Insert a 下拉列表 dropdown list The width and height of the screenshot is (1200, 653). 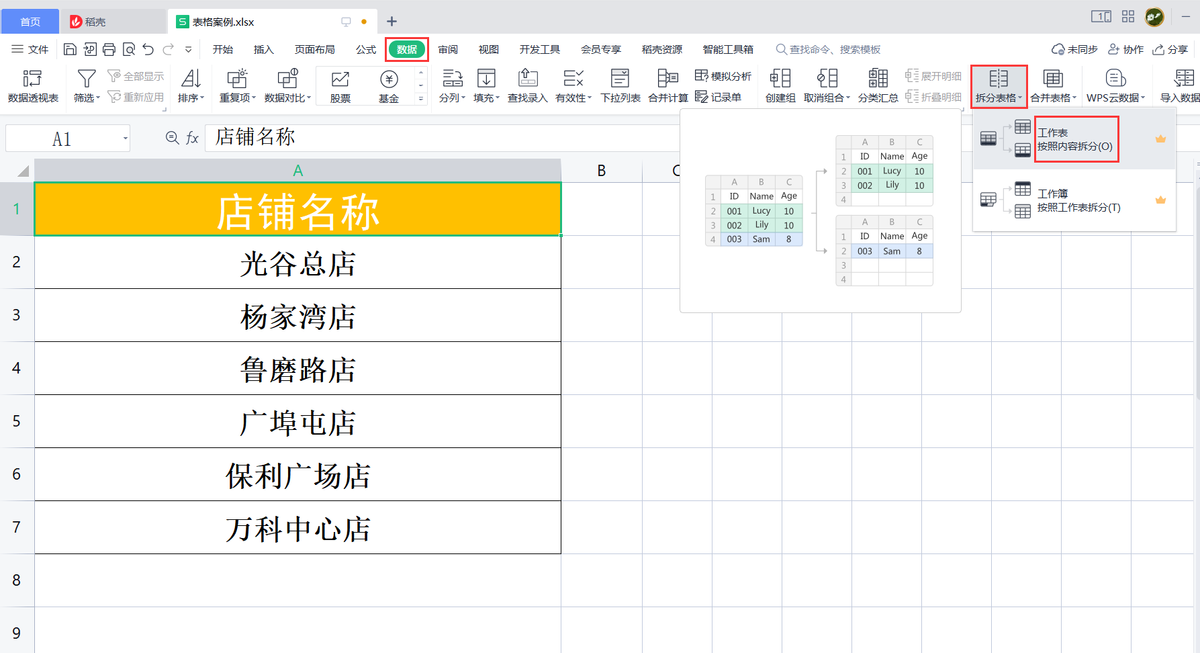(x=620, y=87)
